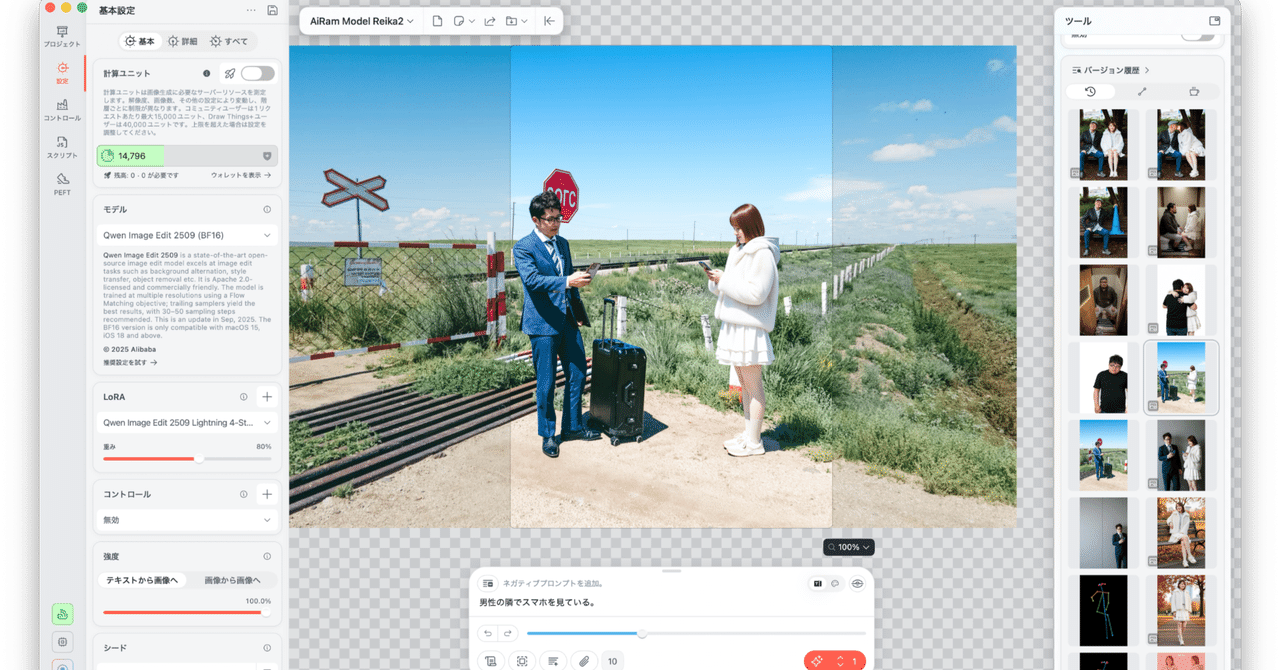Open the PEFT sidebar panel

point(62,184)
